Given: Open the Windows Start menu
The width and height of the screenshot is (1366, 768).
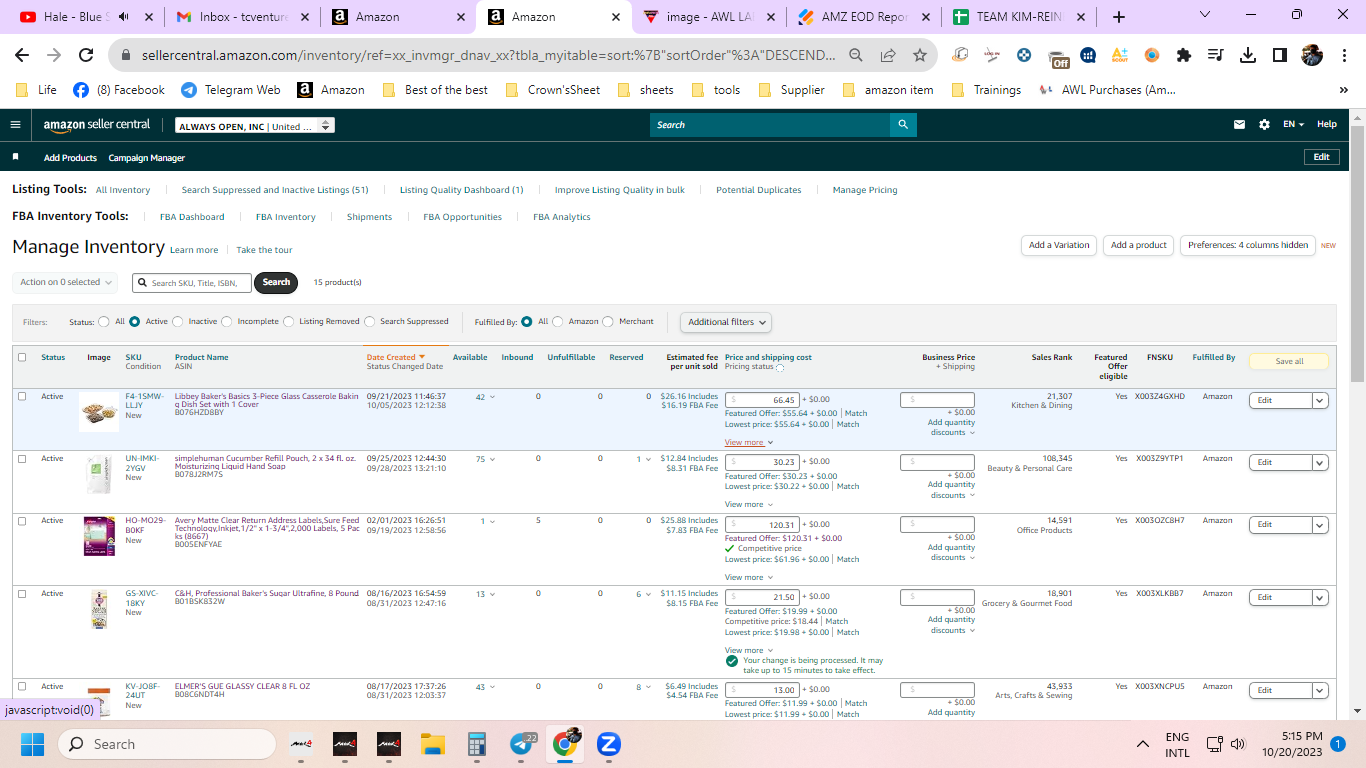Looking at the screenshot, I should coord(32,744).
